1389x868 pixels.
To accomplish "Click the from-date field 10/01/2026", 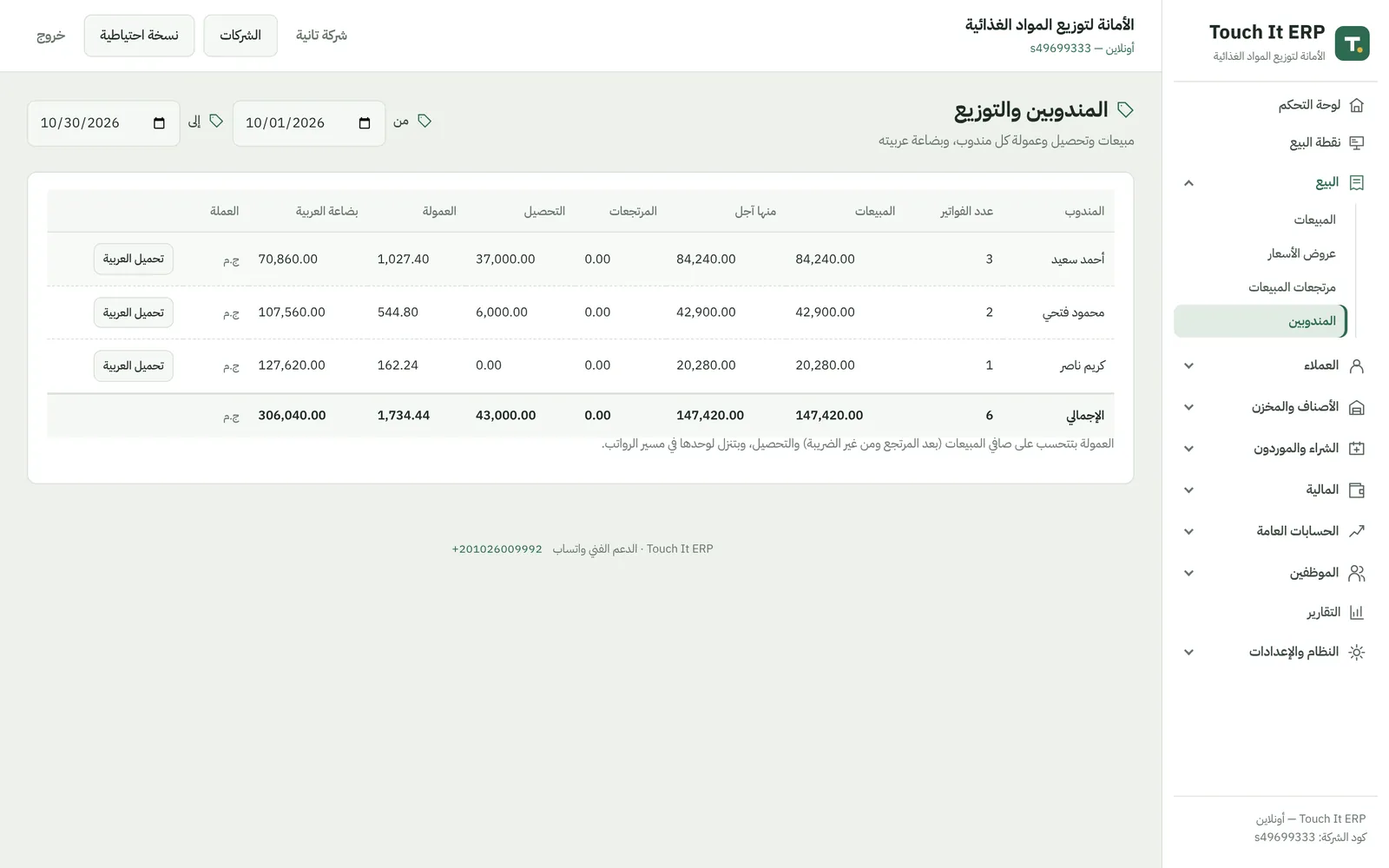I will coord(309,123).
